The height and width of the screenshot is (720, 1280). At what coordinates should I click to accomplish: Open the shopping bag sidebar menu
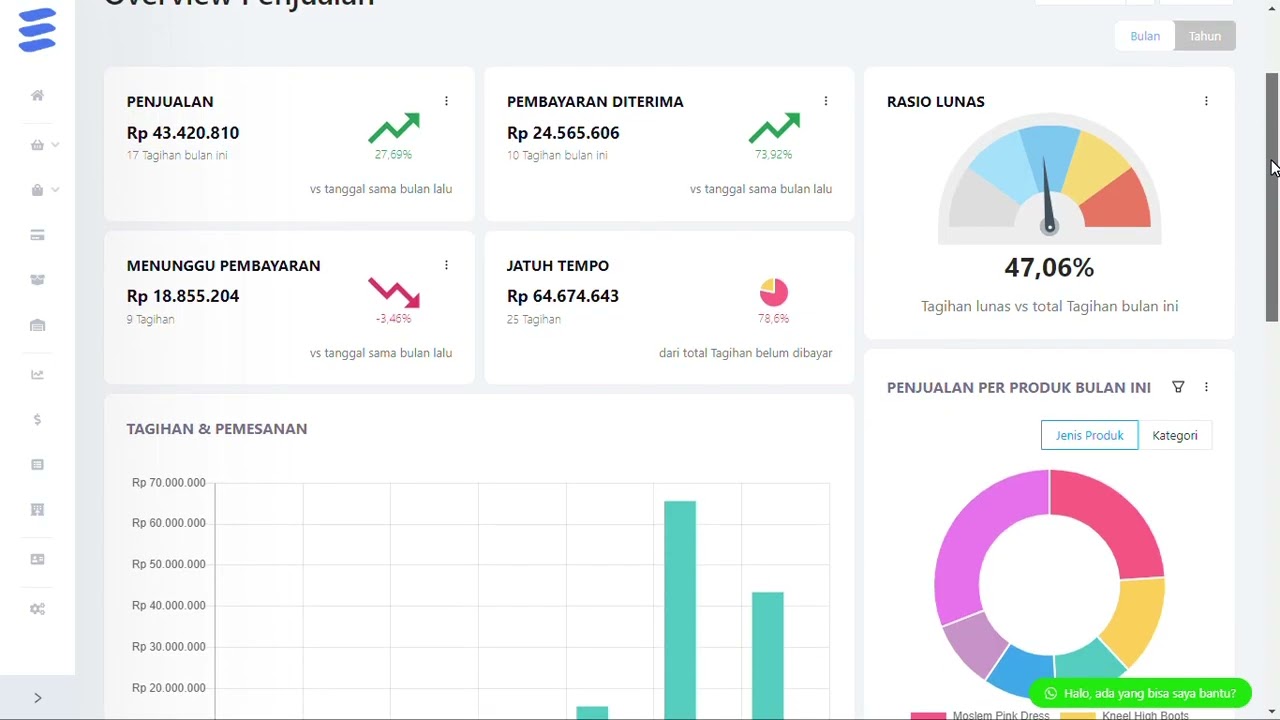point(37,190)
